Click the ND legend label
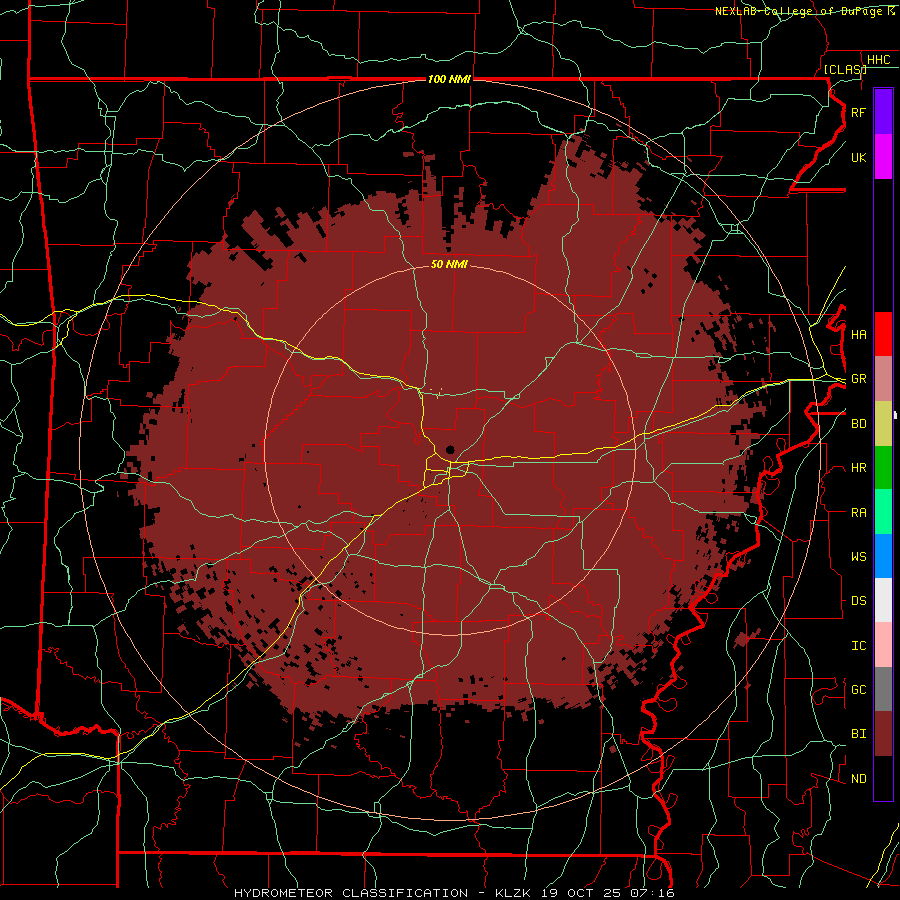The image size is (900, 900). [858, 779]
